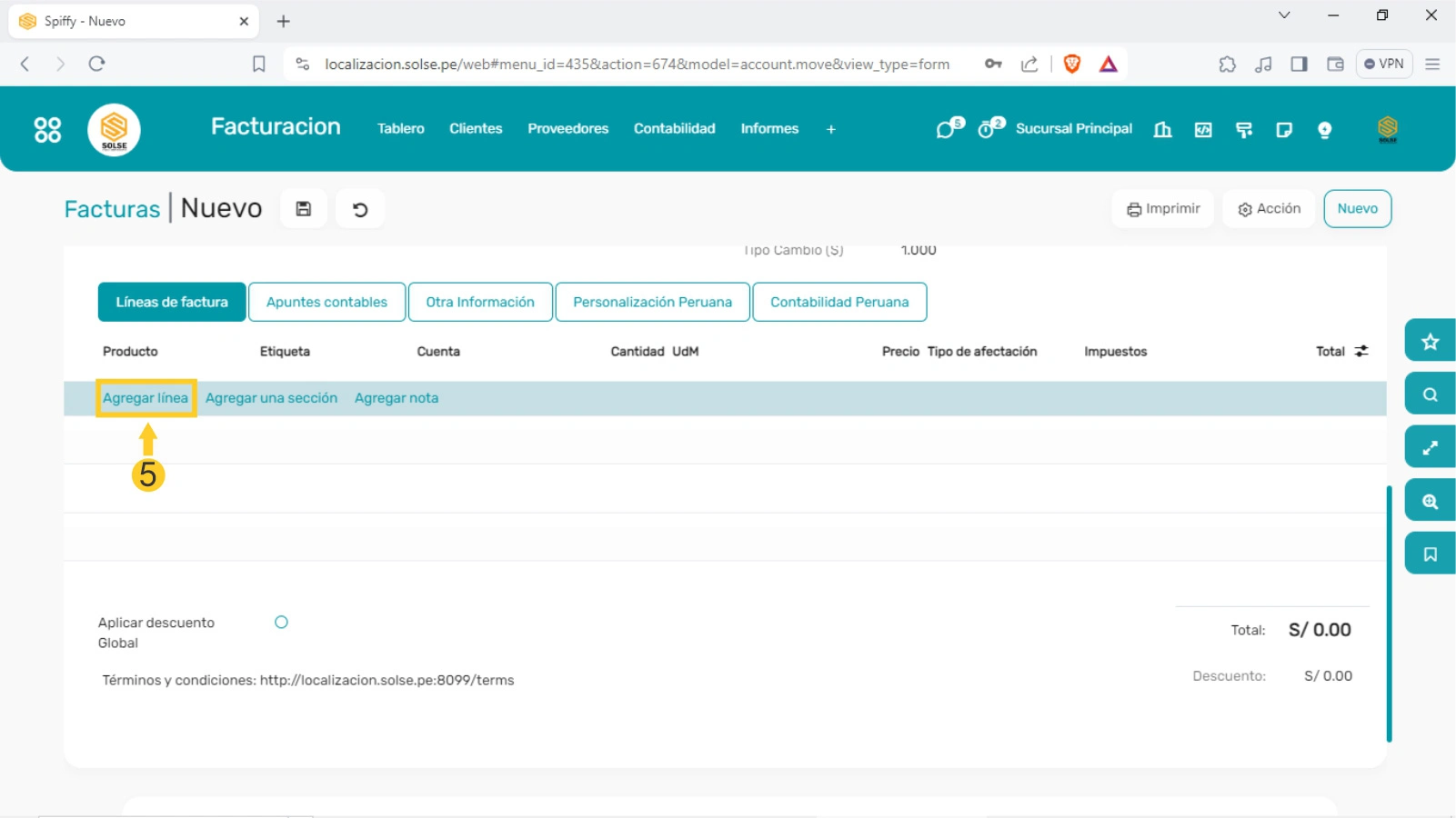Viewport: 1456px width, 818px height.
Task: Discard changes with the undo arrow icon
Action: click(360, 209)
